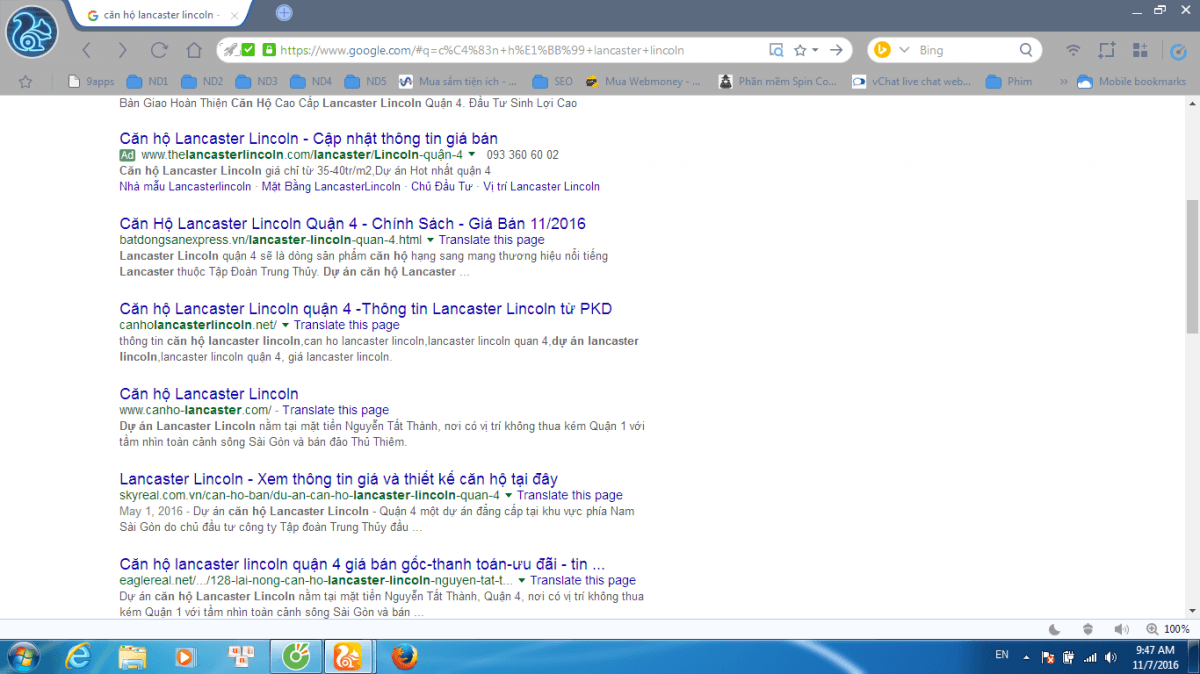Click 'Translate this page' for skyreal.com.vn result
This screenshot has width=1200, height=674.
click(x=570, y=495)
